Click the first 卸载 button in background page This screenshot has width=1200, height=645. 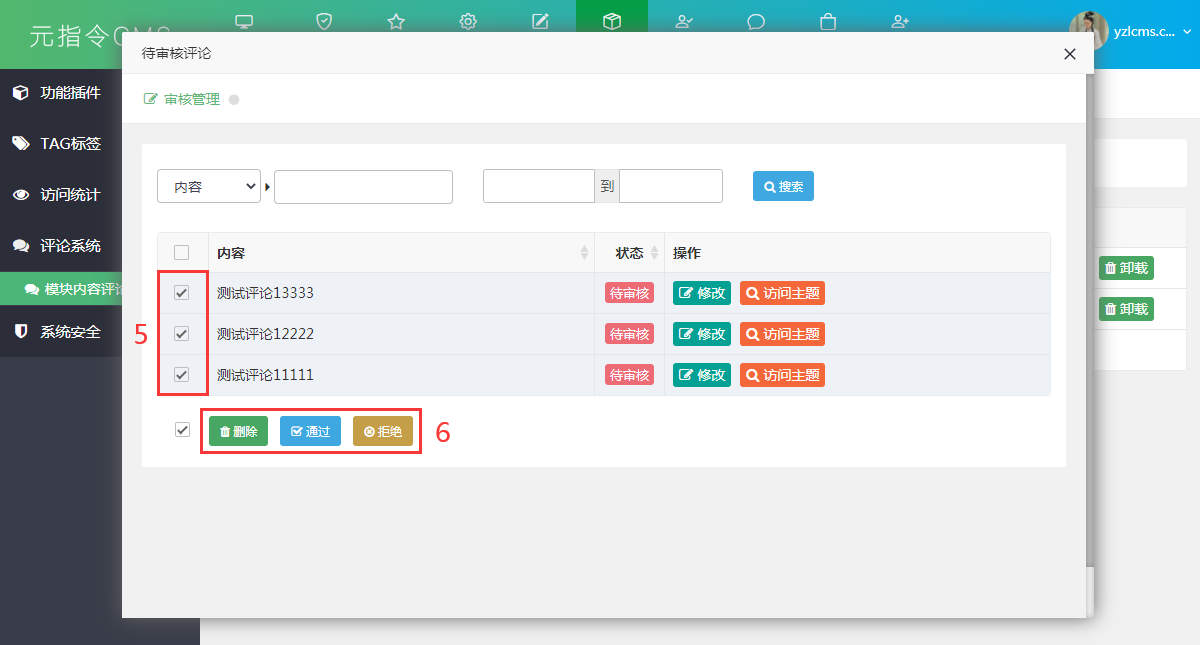(1126, 268)
